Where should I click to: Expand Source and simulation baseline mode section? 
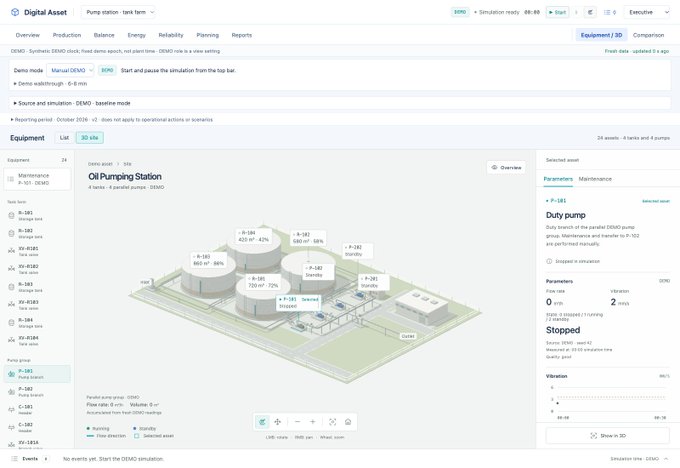(72, 103)
